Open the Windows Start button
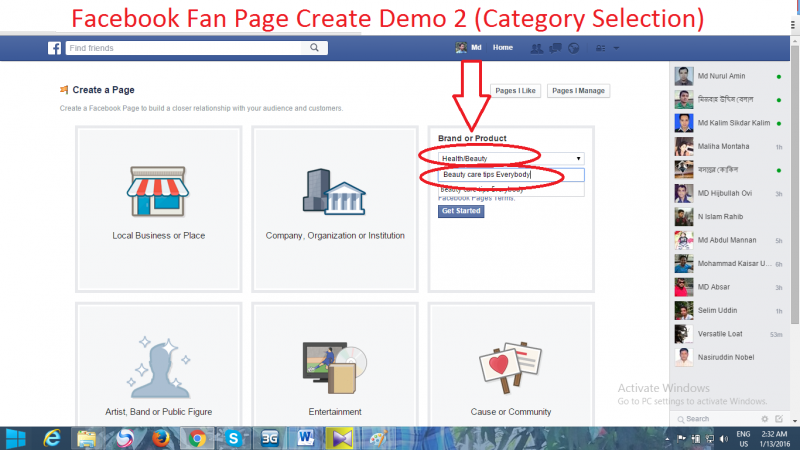800x450 pixels. click(16, 438)
